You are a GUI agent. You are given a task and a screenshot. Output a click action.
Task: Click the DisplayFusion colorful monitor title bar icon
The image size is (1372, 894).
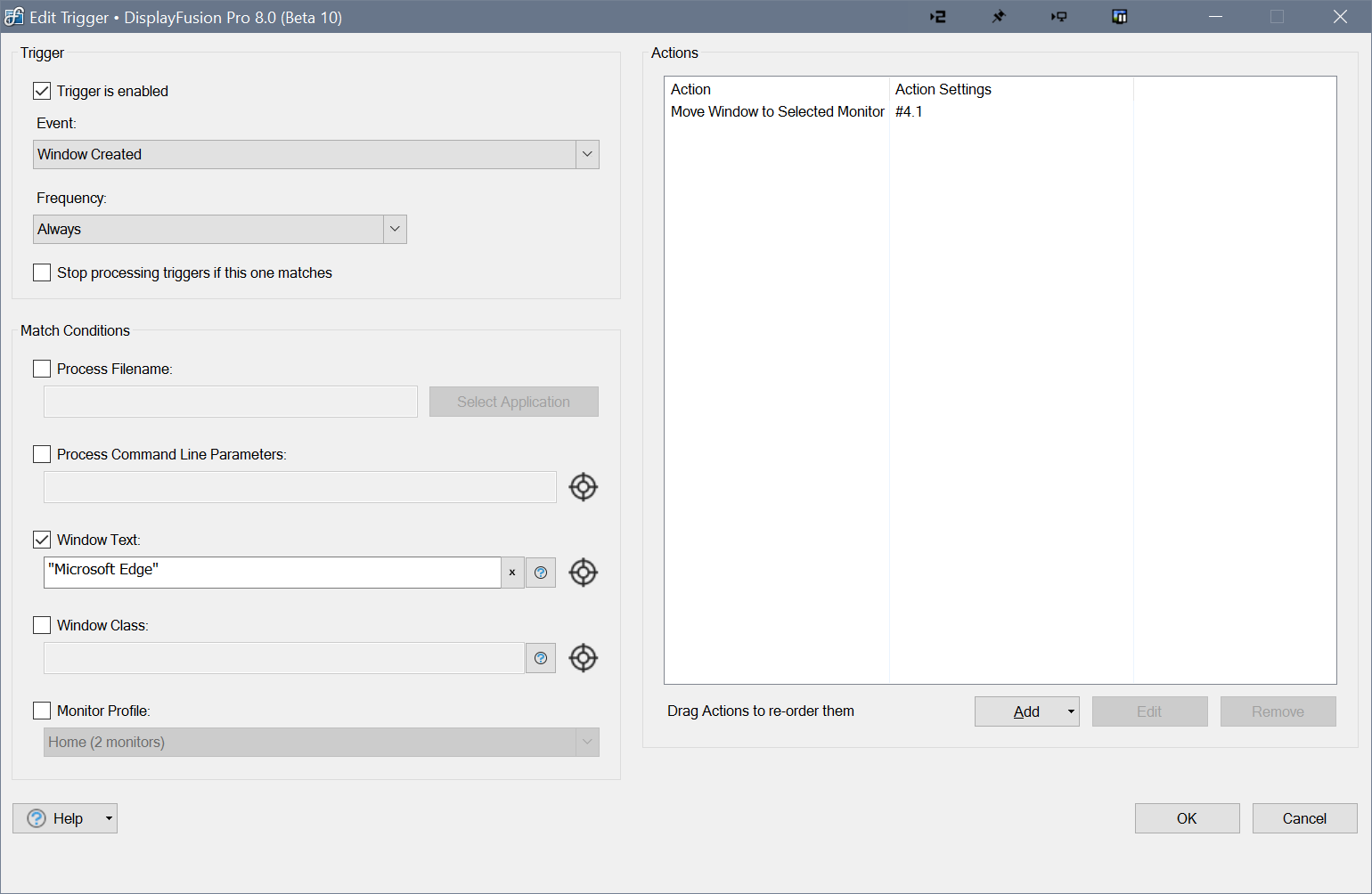point(1120,17)
